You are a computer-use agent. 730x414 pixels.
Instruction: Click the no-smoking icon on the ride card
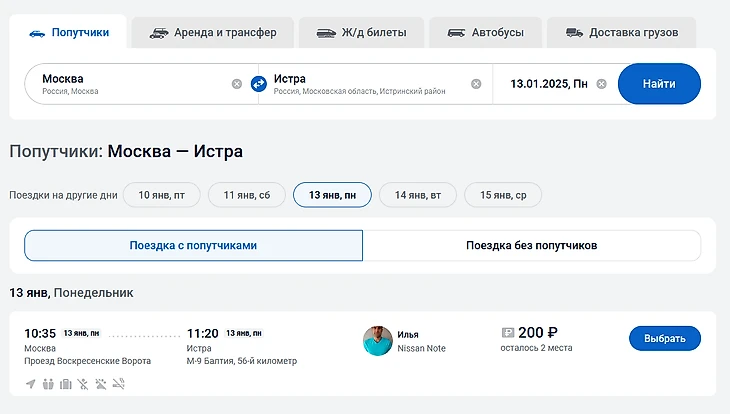click(118, 383)
